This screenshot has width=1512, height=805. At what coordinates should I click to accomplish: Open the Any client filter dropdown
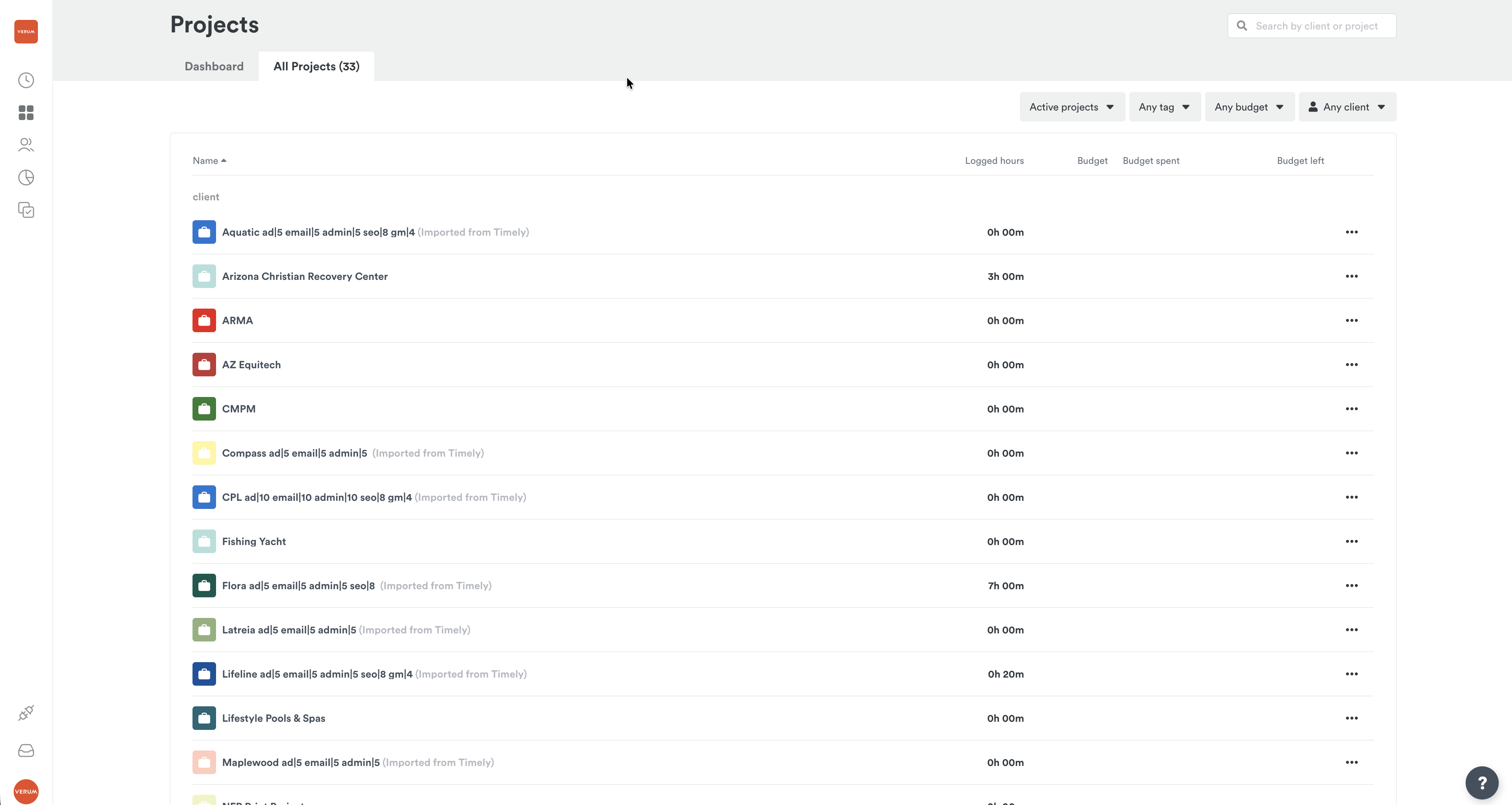1347,107
